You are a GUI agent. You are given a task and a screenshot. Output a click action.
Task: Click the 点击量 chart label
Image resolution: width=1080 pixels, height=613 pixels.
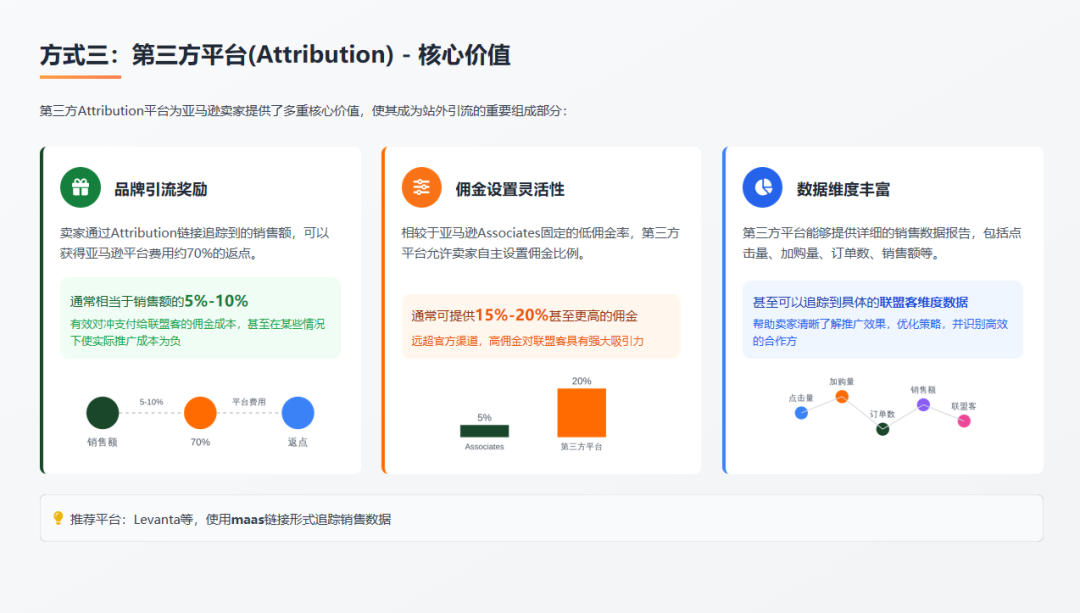tap(801, 398)
